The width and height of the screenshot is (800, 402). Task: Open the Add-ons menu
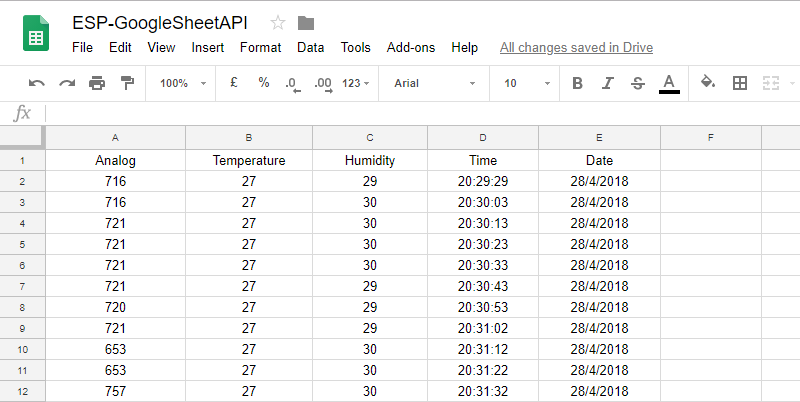411,47
